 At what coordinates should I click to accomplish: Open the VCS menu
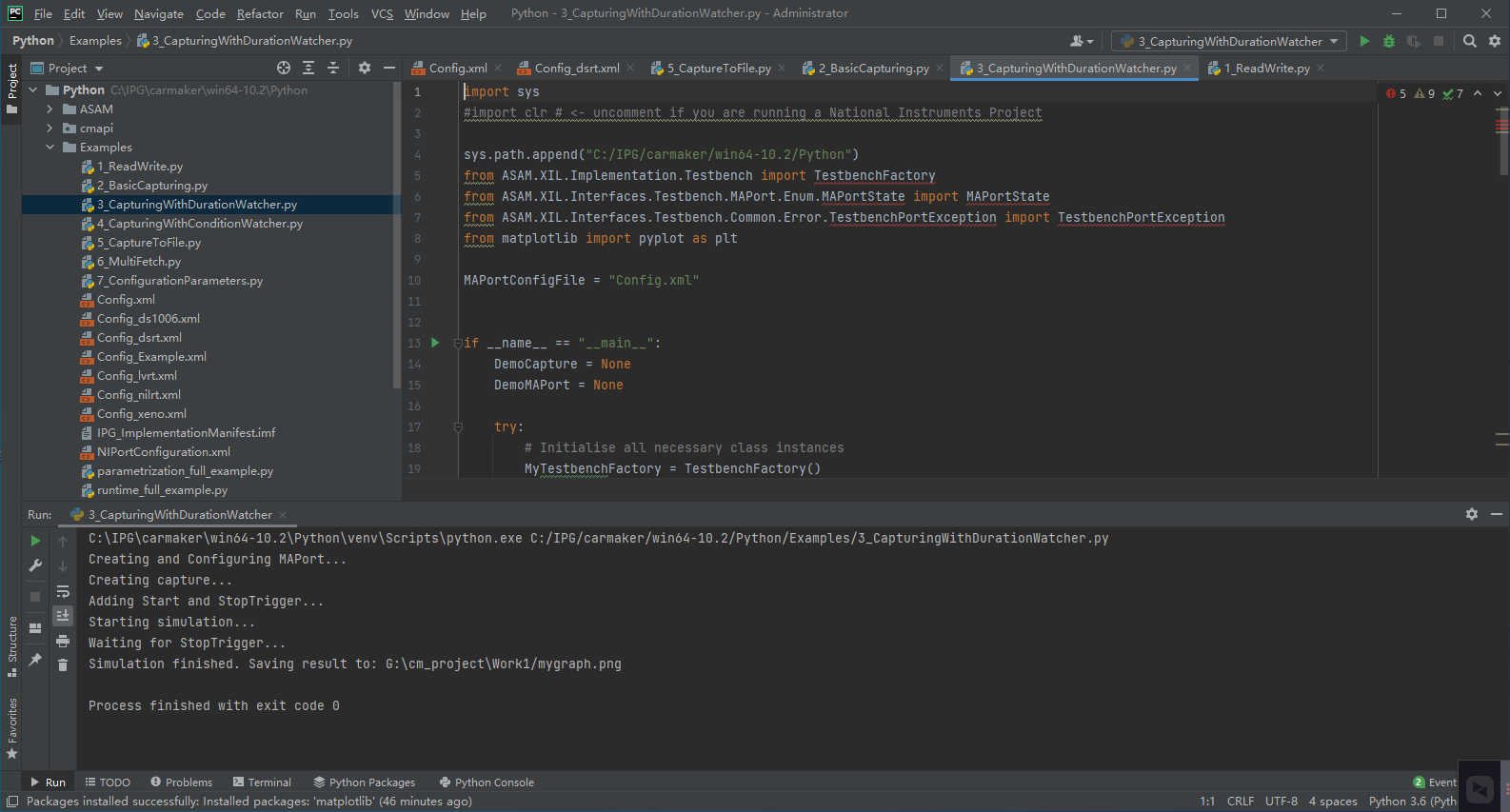(x=382, y=13)
